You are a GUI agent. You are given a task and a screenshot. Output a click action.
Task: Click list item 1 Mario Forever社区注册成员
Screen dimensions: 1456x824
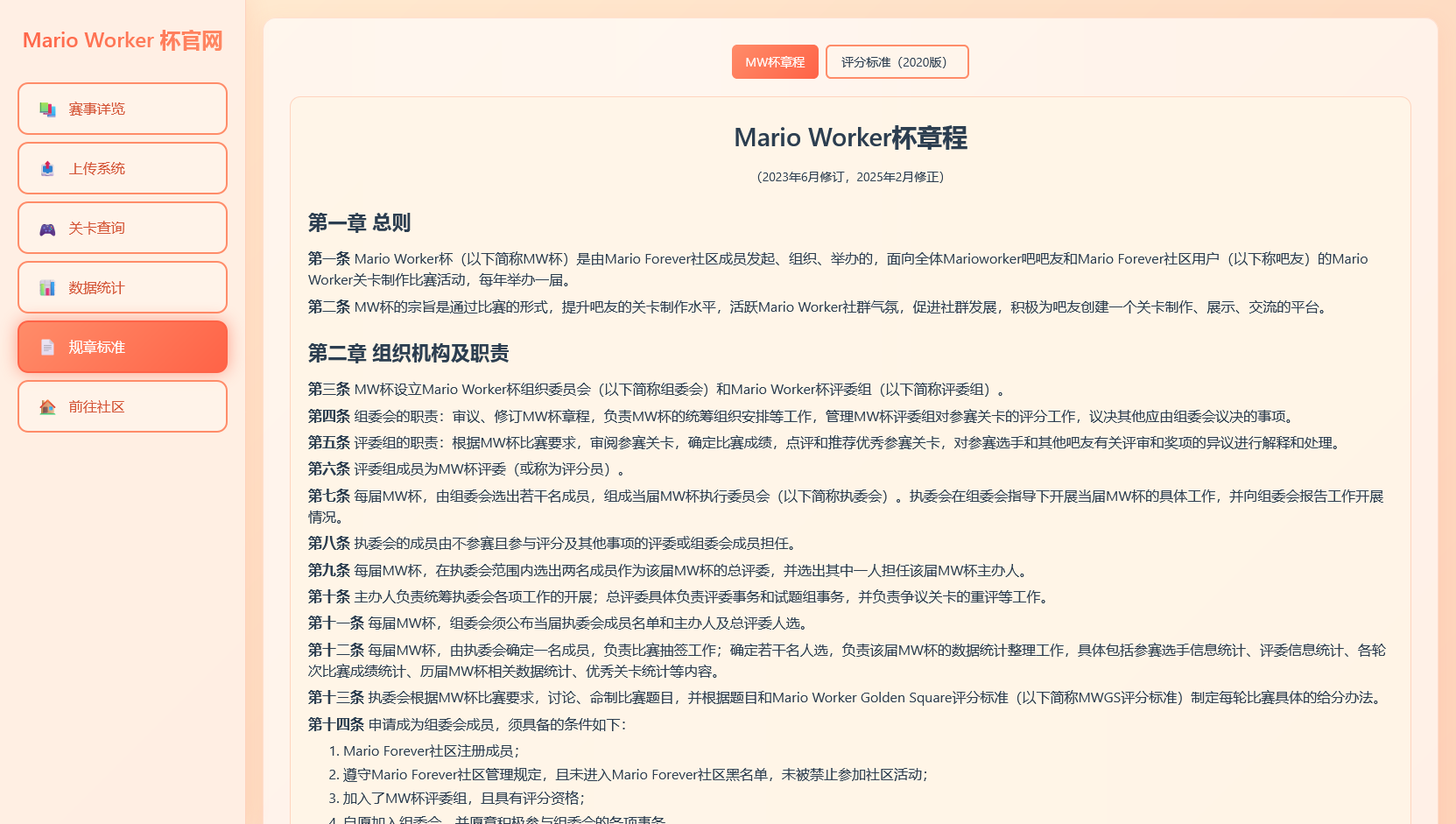coord(431,750)
